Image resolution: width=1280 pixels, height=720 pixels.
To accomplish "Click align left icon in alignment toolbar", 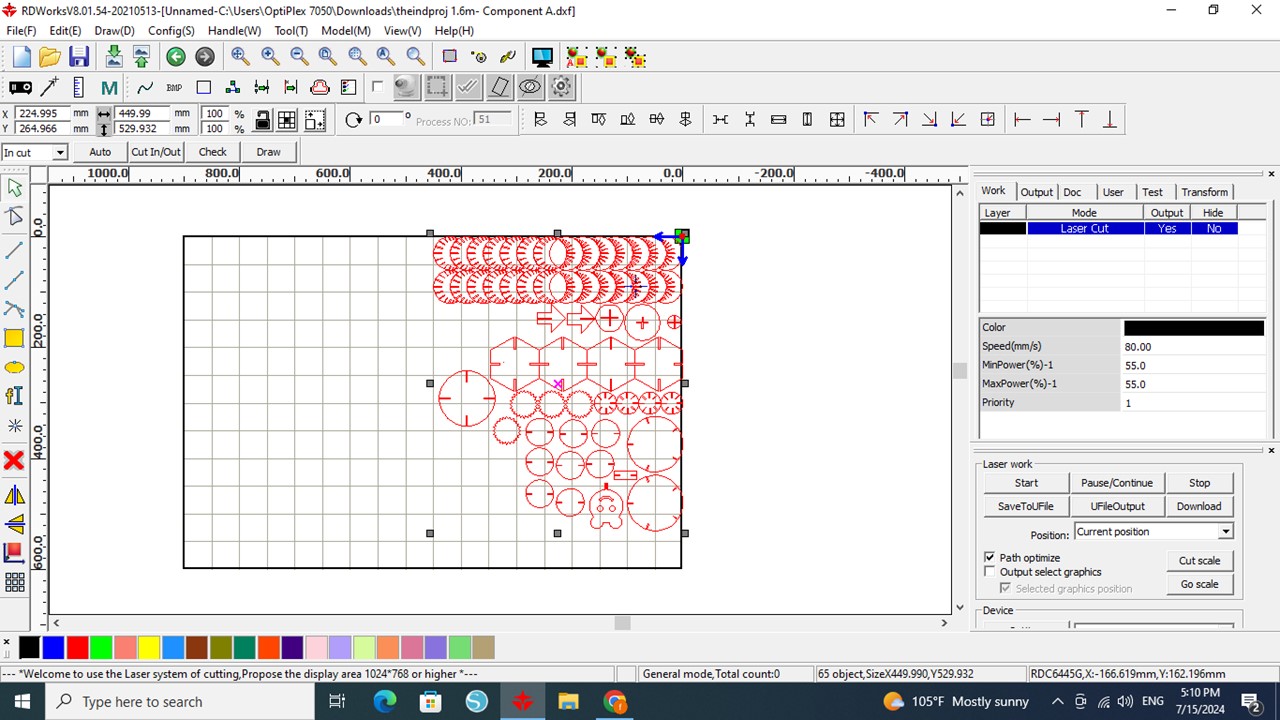I will [x=540, y=120].
